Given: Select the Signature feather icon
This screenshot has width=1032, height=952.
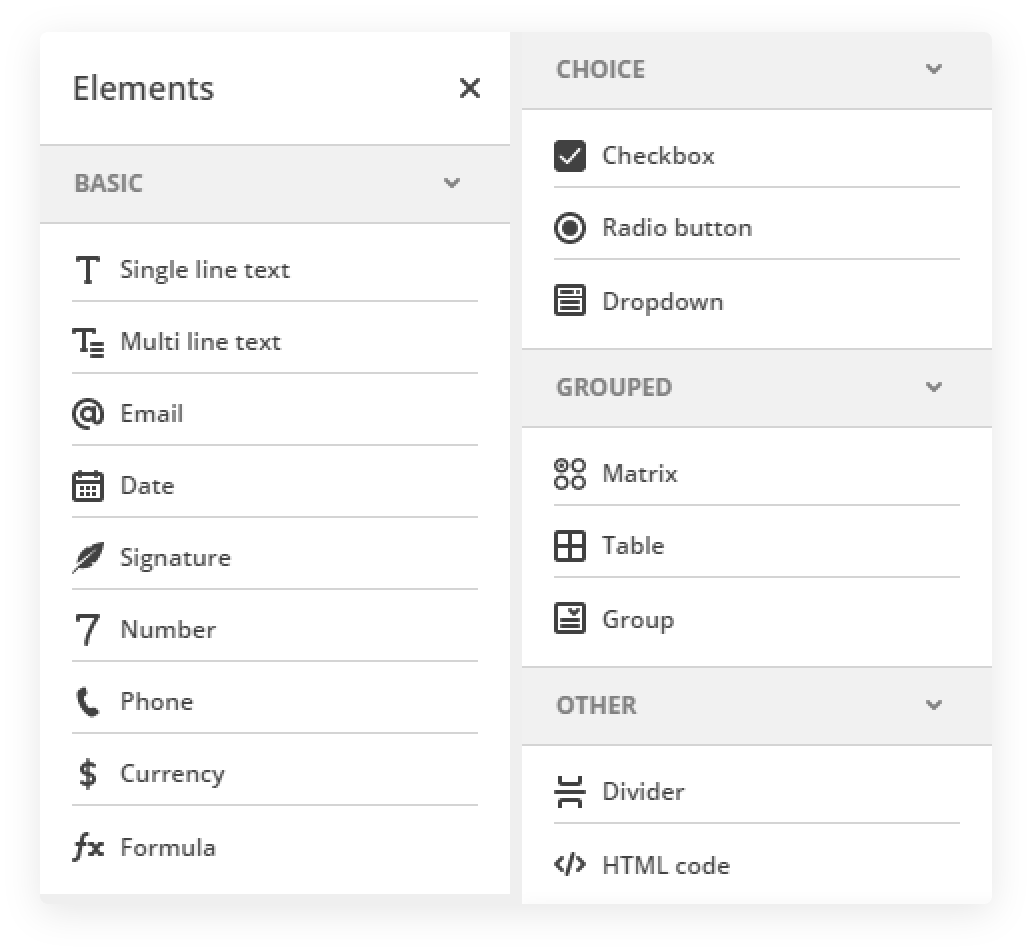Looking at the screenshot, I should click(88, 558).
